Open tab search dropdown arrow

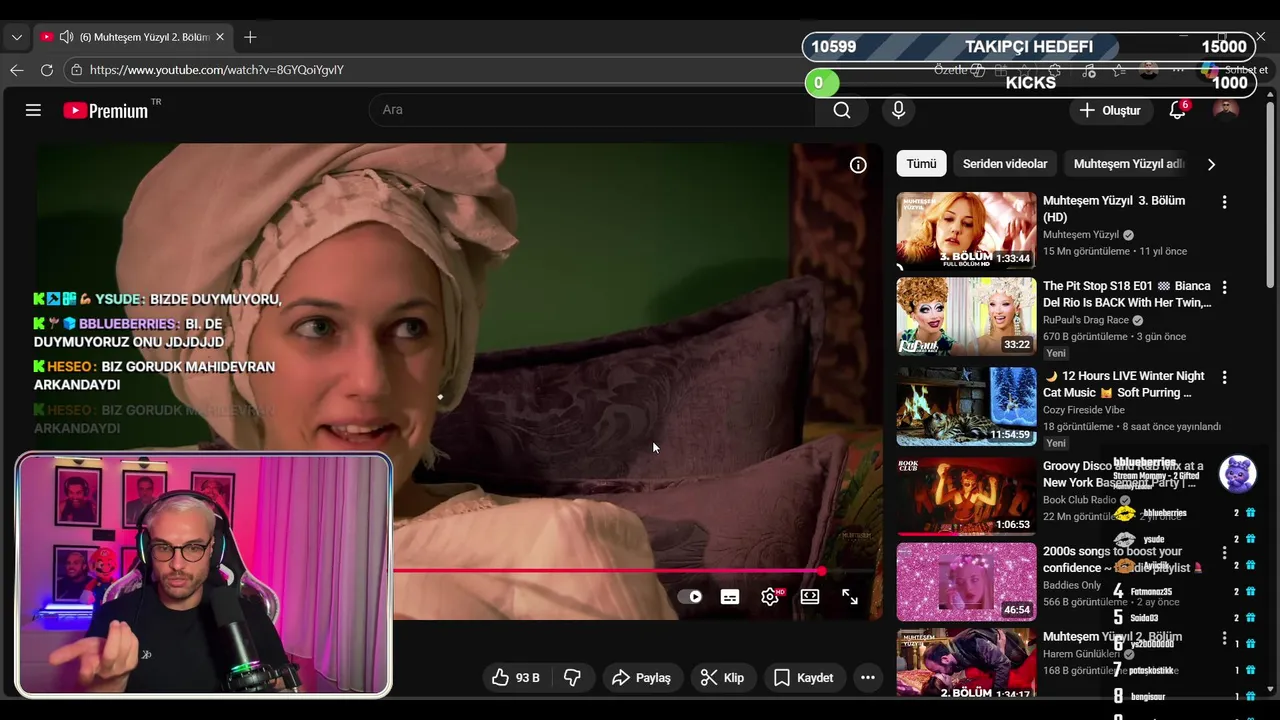16,37
